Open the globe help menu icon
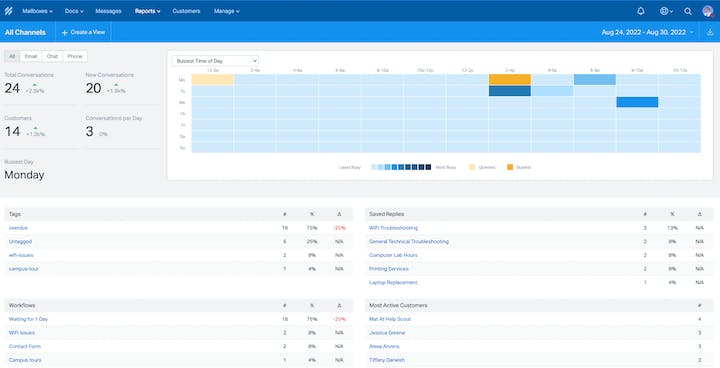 click(666, 11)
